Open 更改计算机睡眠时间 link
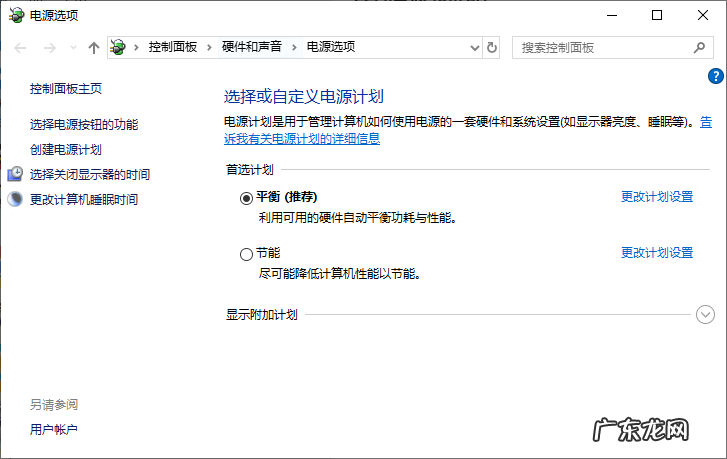 [x=84, y=199]
